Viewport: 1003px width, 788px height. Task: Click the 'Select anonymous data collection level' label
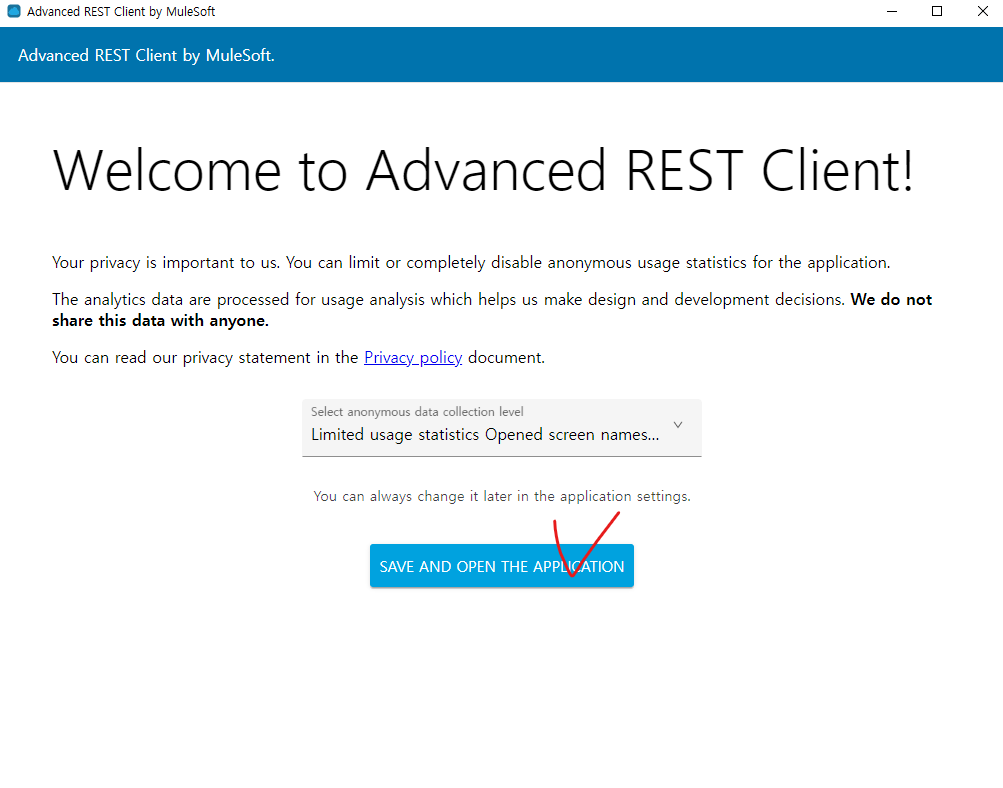417,412
